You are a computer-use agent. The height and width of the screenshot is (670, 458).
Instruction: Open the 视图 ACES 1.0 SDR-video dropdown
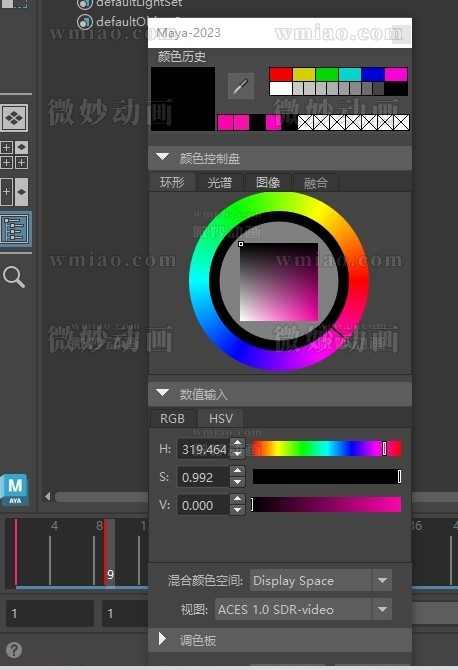click(303, 609)
